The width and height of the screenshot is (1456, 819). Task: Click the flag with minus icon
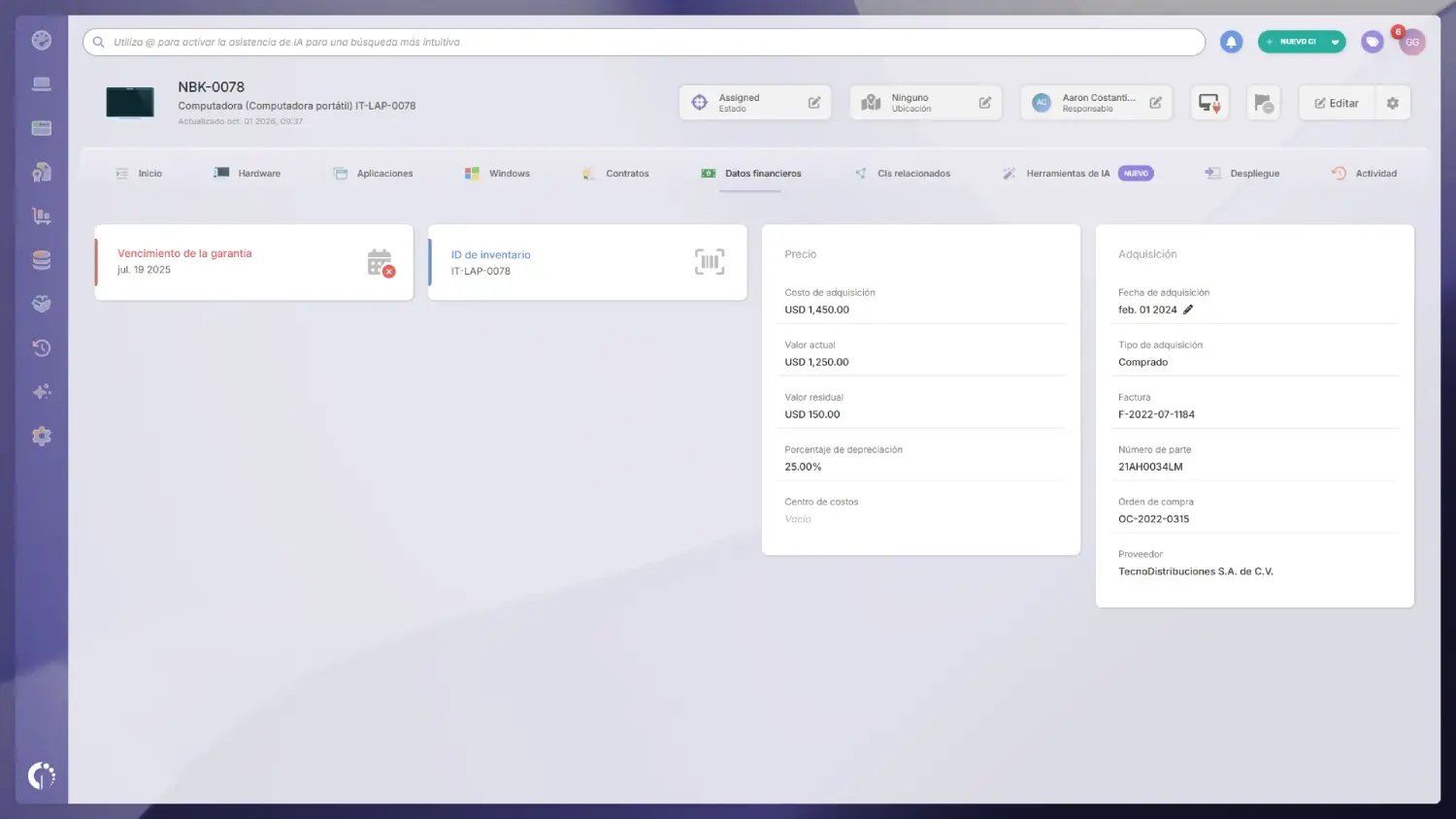click(1263, 103)
